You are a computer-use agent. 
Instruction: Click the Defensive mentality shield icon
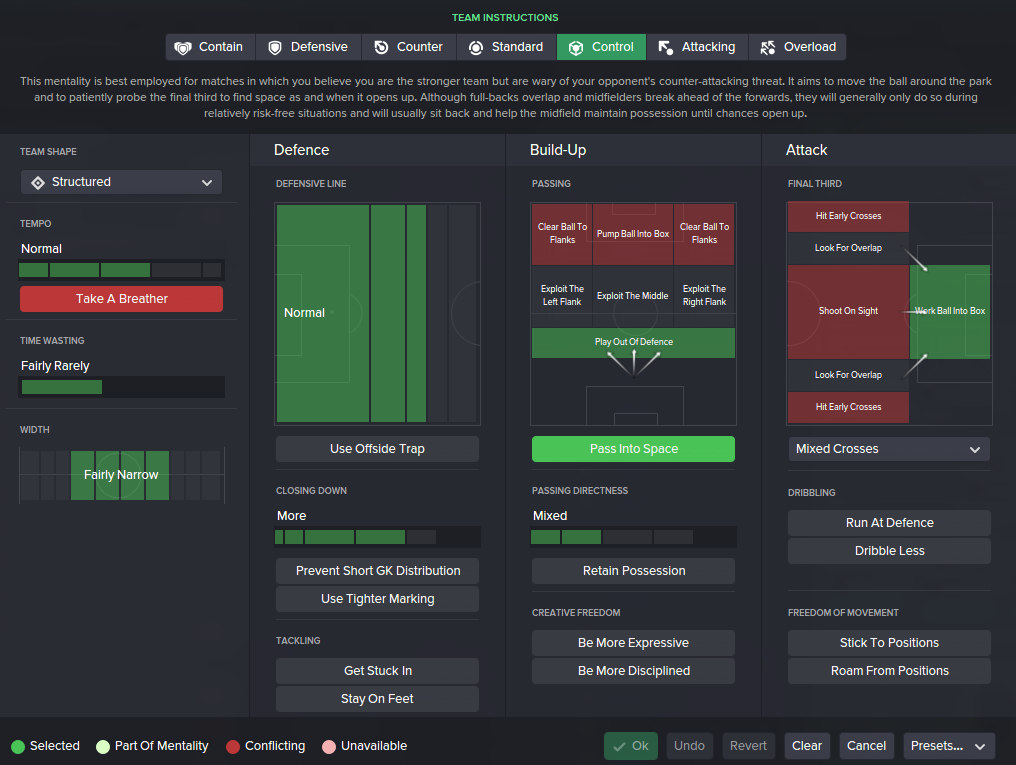click(x=275, y=47)
